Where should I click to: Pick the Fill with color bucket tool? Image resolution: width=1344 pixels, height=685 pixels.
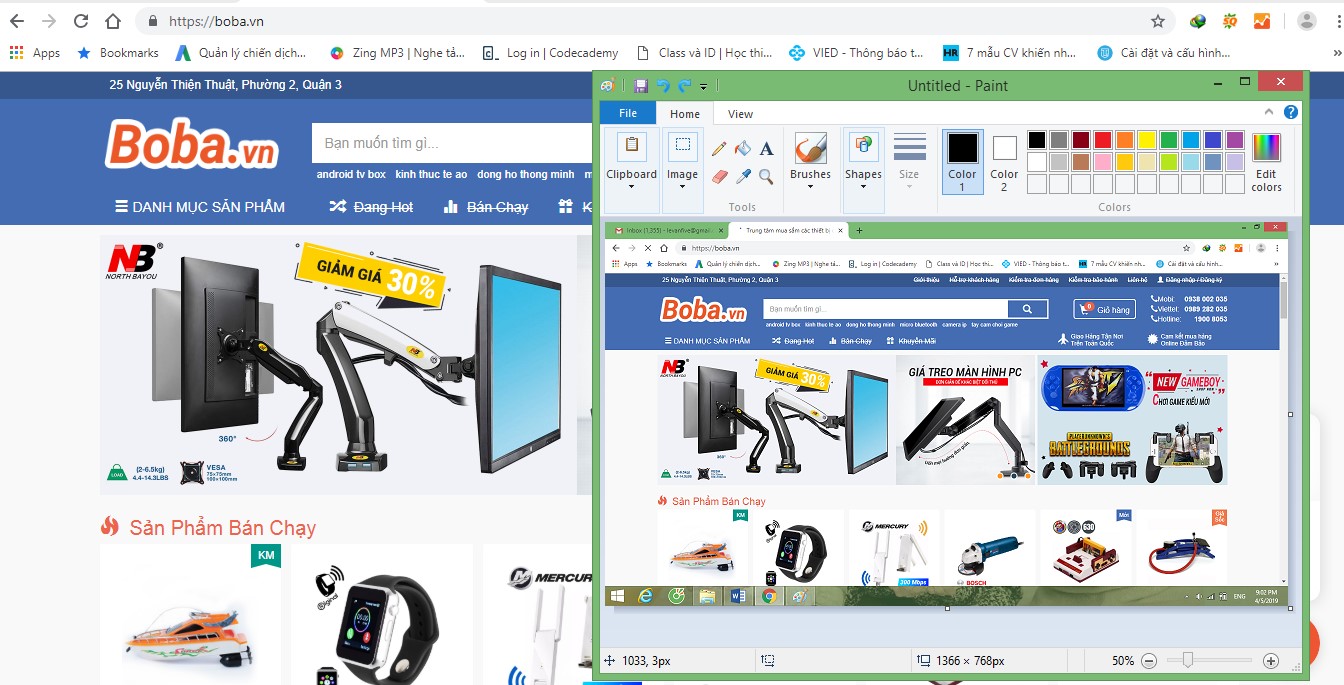[742, 149]
